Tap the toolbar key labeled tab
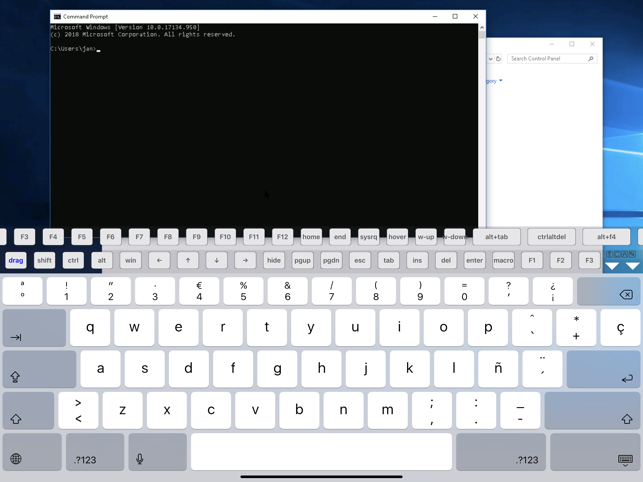This screenshot has height=482, width=643. 388,260
